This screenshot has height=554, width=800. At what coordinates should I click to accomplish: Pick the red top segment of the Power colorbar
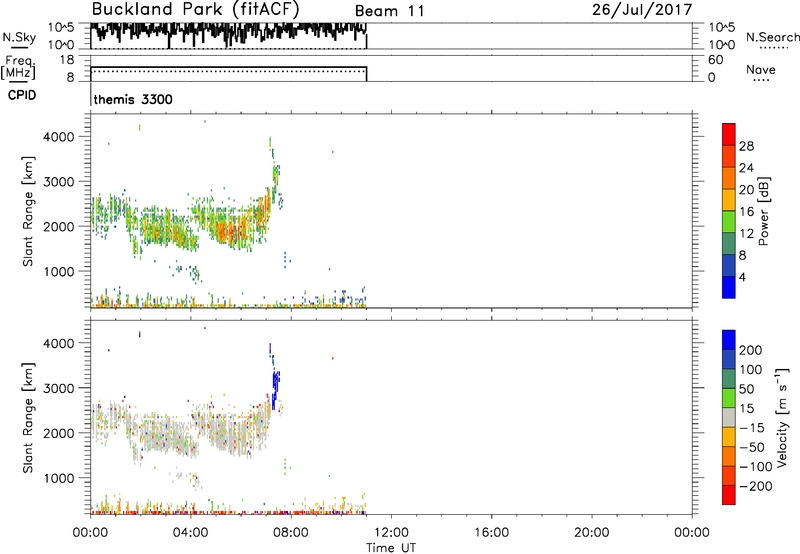click(x=729, y=134)
